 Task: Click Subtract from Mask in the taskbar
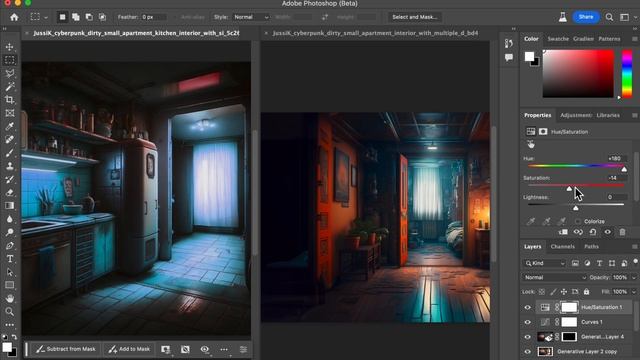coord(65,349)
